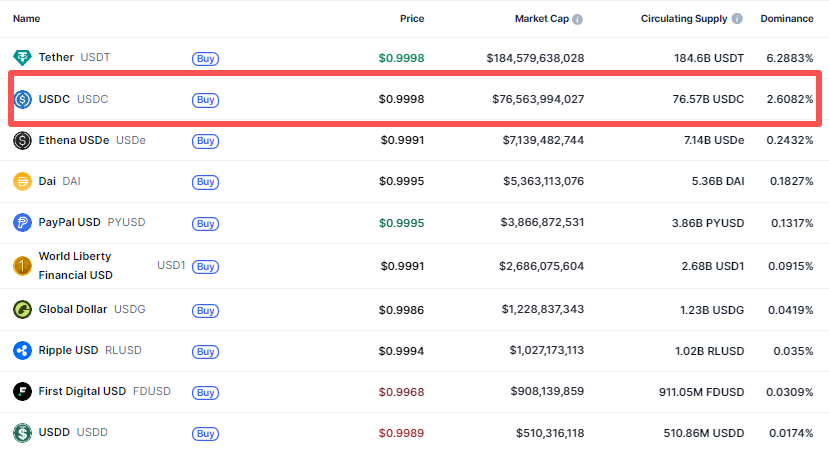Click the First Digital USD logo
The image size is (829, 453).
tap(22, 392)
